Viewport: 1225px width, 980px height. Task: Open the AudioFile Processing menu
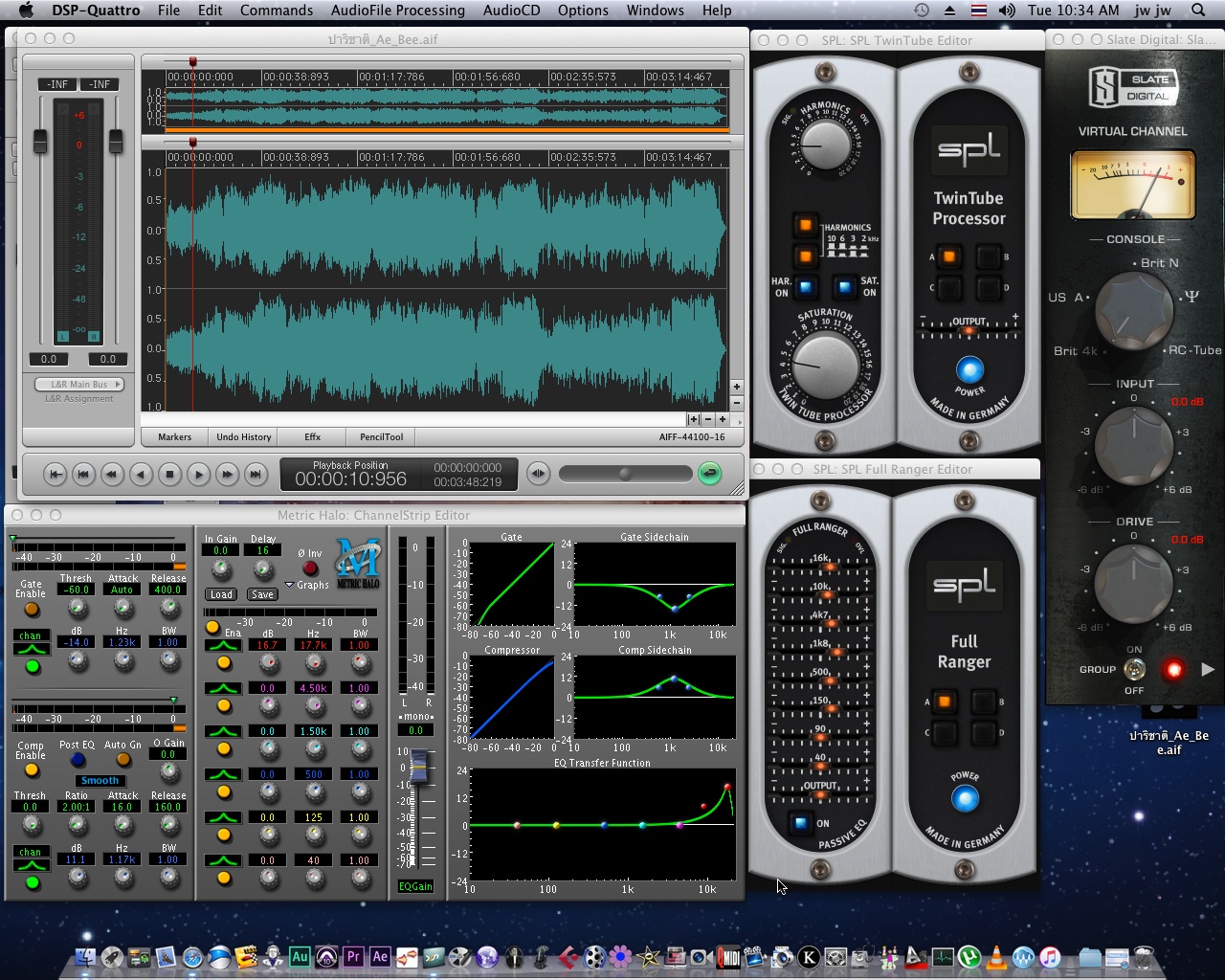(x=397, y=11)
